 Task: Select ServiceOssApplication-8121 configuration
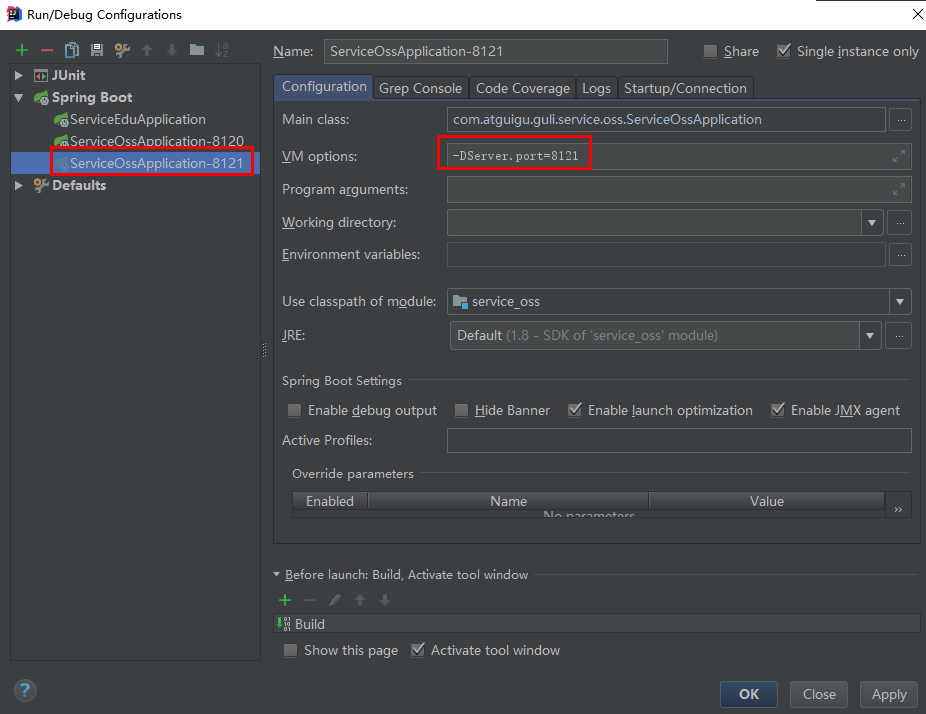149,163
